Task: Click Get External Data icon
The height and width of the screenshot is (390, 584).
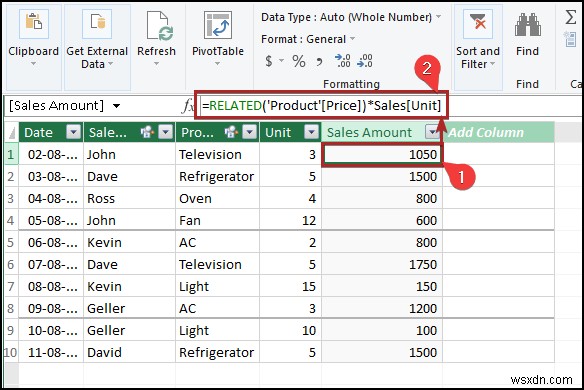Action: click(97, 25)
